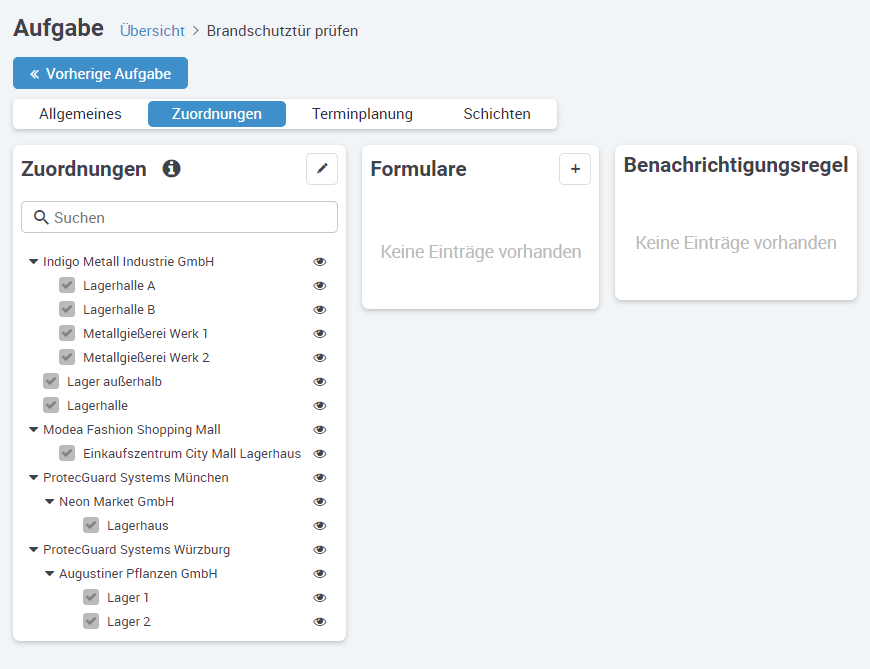Toggle the Lager außerhalb checkbox
The image size is (870, 669).
[51, 382]
